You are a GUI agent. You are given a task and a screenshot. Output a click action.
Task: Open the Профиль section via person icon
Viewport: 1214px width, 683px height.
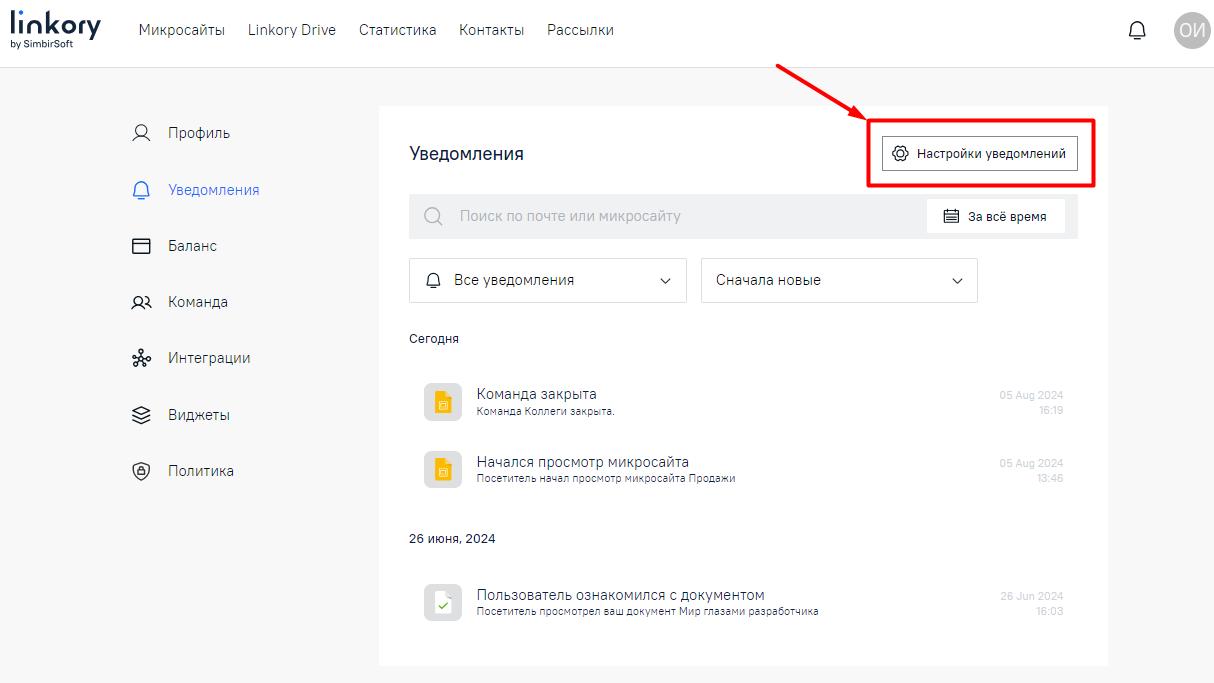click(x=139, y=131)
